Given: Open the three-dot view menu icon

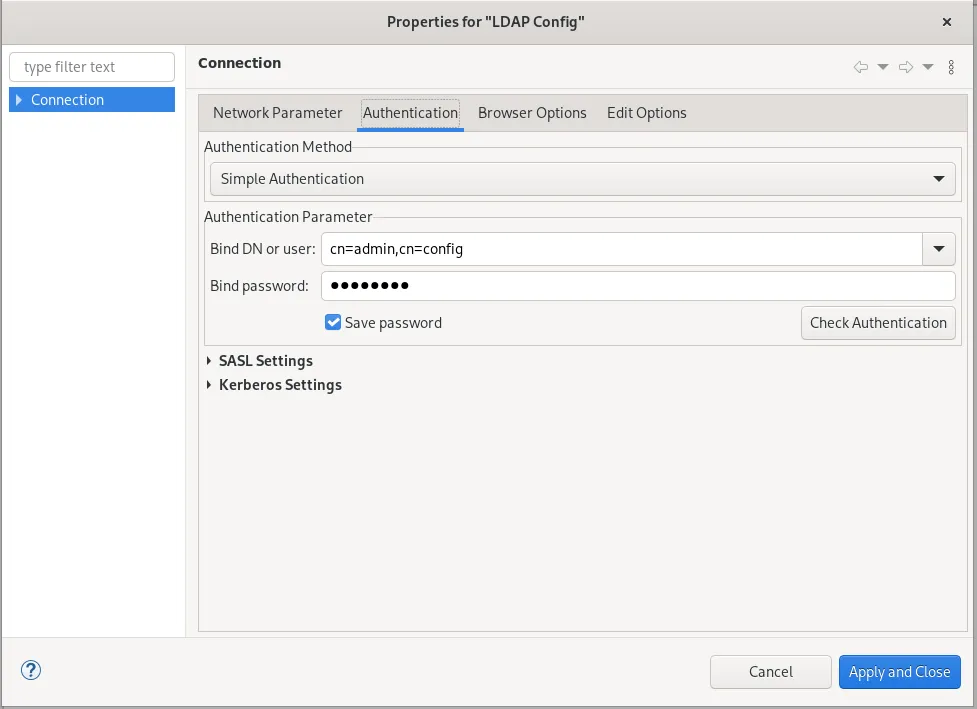Looking at the screenshot, I should (950, 66).
